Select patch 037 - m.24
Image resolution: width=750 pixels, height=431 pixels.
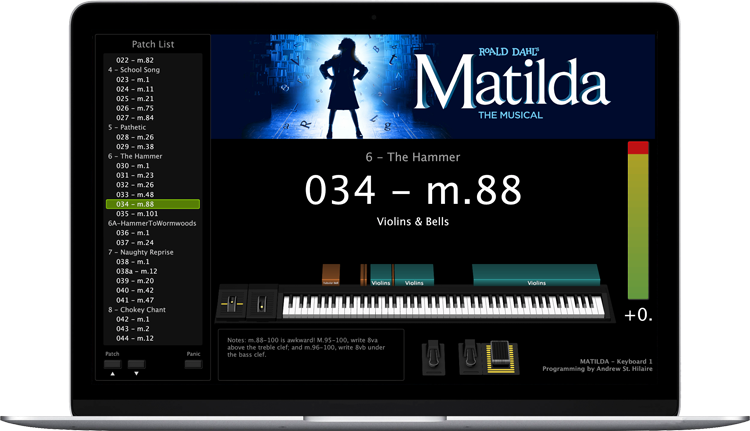[x=153, y=243]
